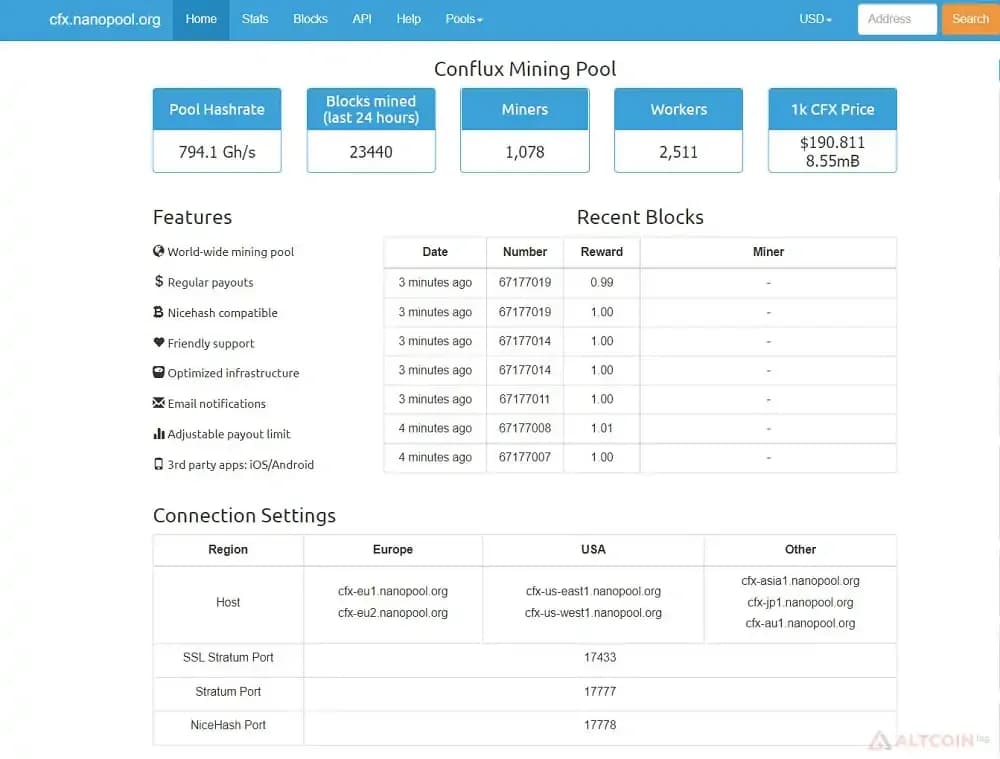Click the Stratum Port value 17777
The height and width of the screenshot is (759, 1000).
(600, 691)
